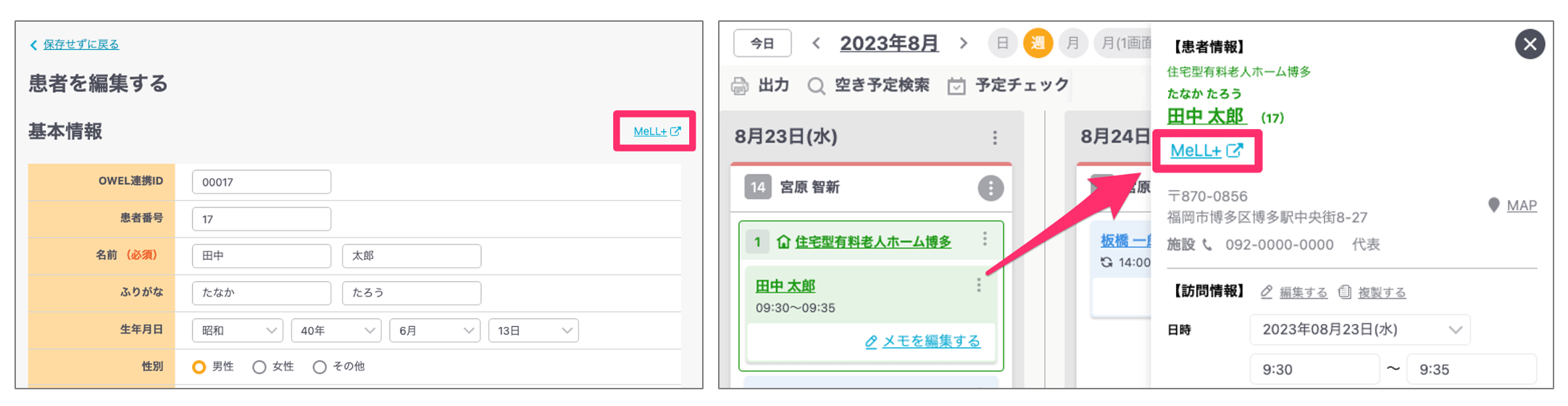Image resolution: width=1568 pixels, height=406 pixels.
Task: Click the schedule check calendar icon
Action: (956, 86)
